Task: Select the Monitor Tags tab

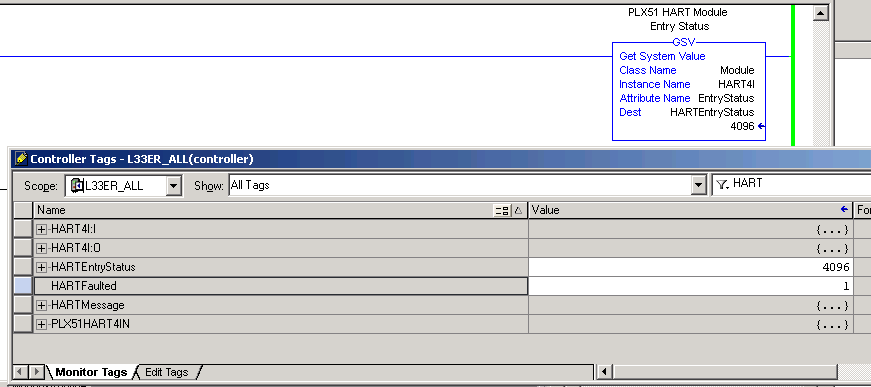Action: point(91,372)
